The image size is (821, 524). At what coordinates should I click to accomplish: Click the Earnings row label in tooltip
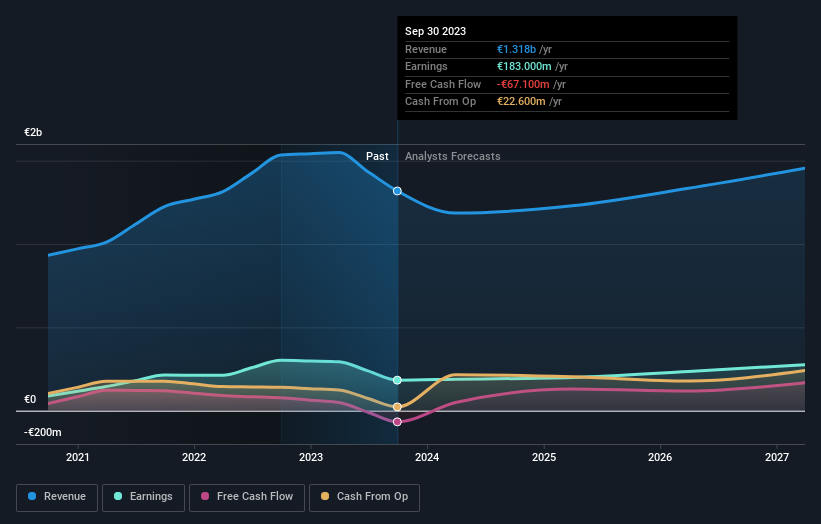click(x=426, y=66)
